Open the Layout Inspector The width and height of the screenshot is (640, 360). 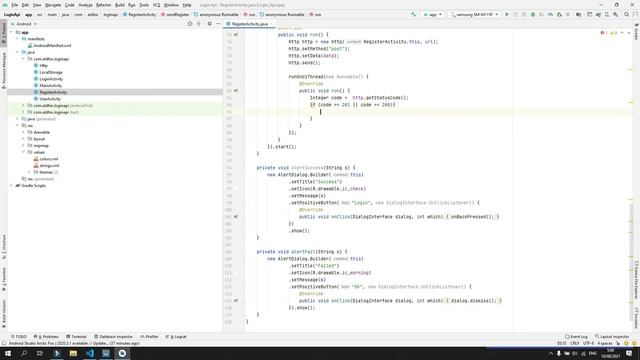coord(612,337)
